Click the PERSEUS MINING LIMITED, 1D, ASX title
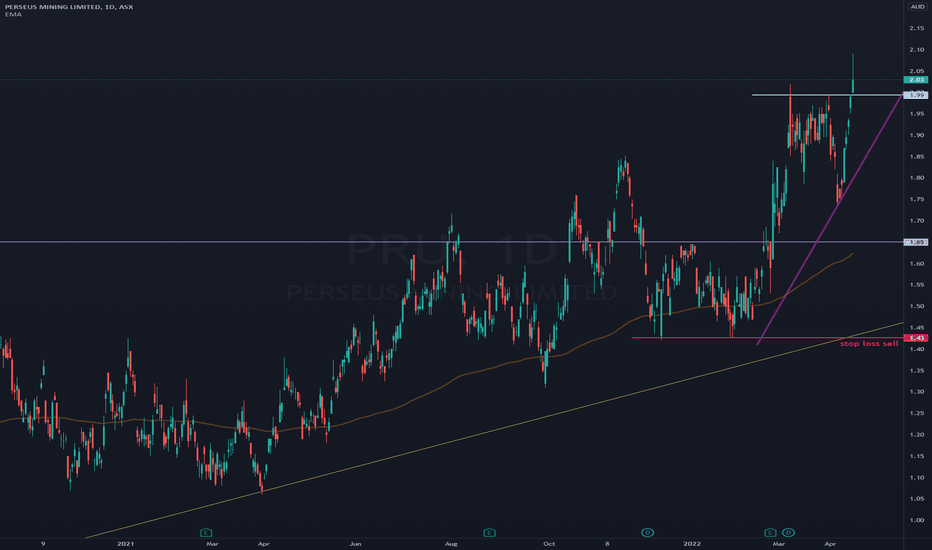The height and width of the screenshot is (550, 932). click(69, 7)
